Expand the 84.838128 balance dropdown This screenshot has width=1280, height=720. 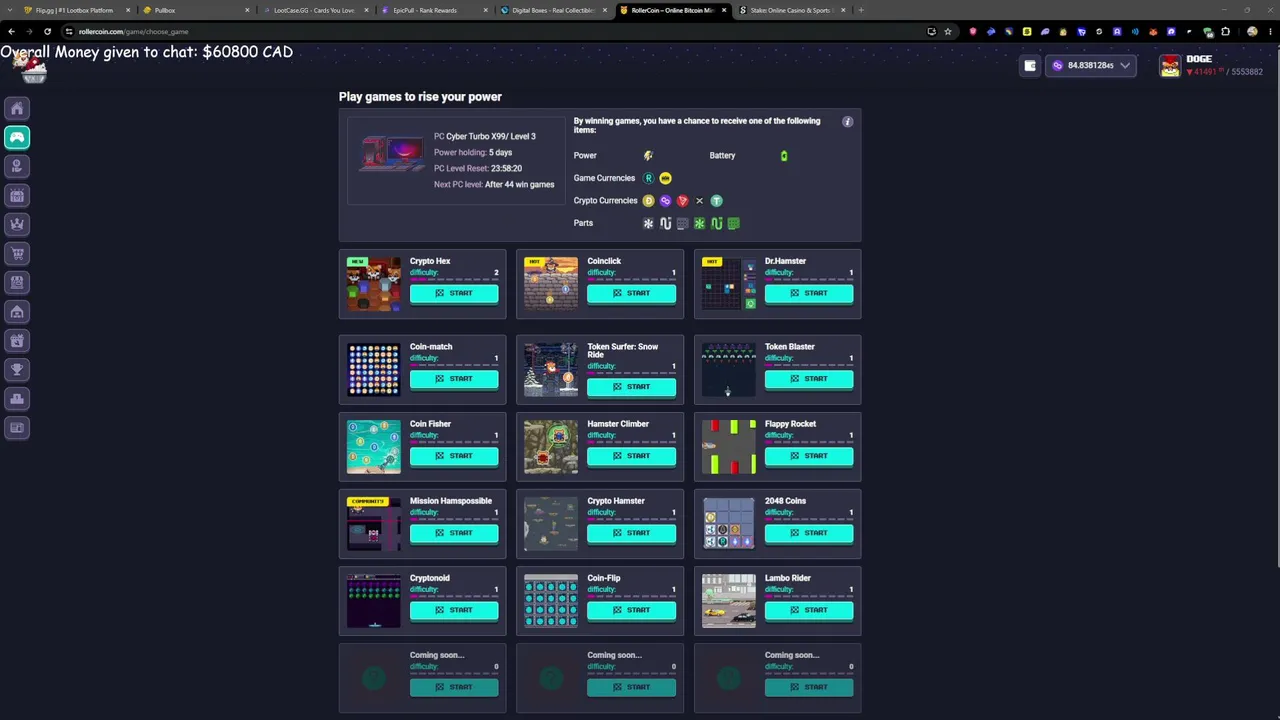click(x=1091, y=66)
